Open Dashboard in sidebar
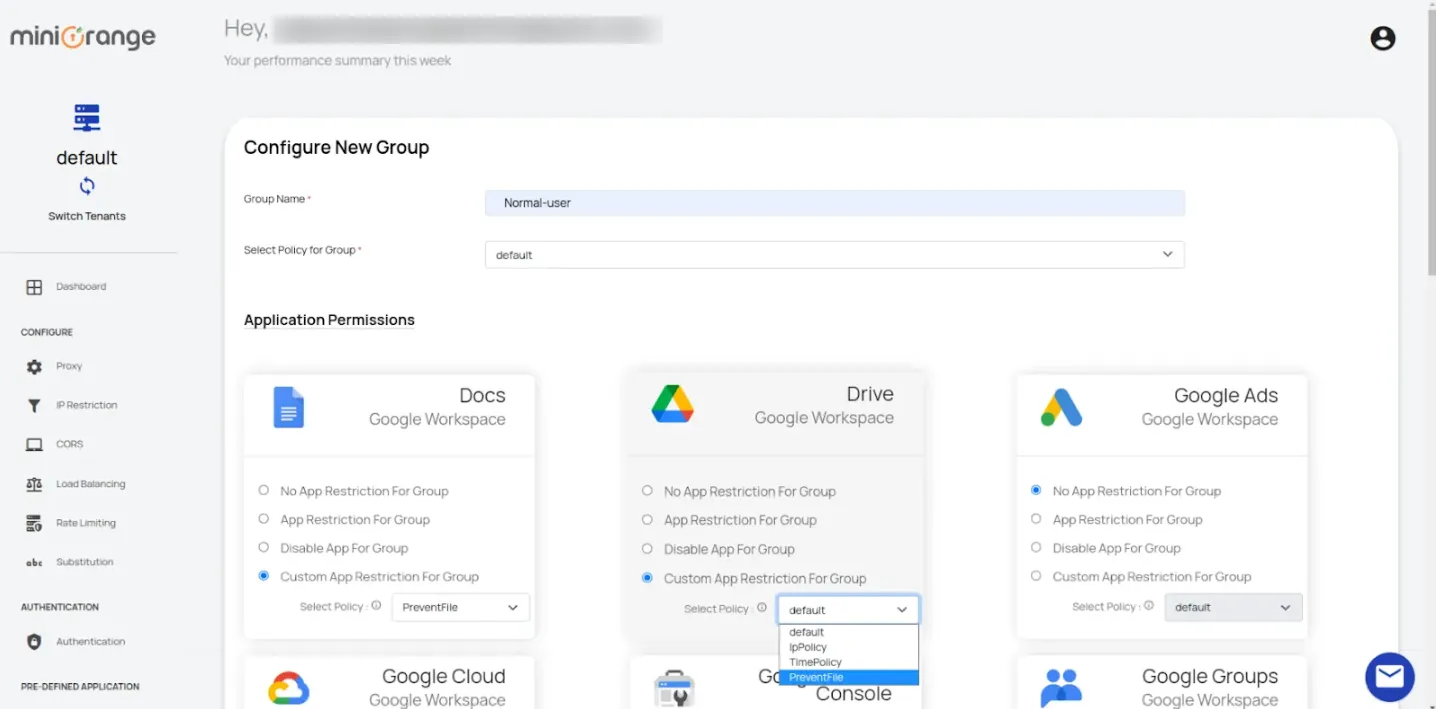Screen dimensions: 1436x709 coord(81,287)
